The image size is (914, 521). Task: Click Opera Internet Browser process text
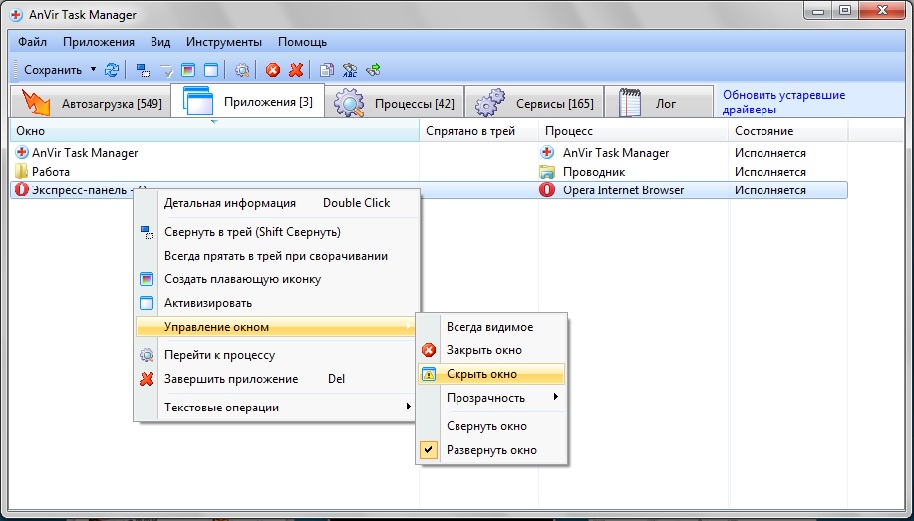[624, 190]
